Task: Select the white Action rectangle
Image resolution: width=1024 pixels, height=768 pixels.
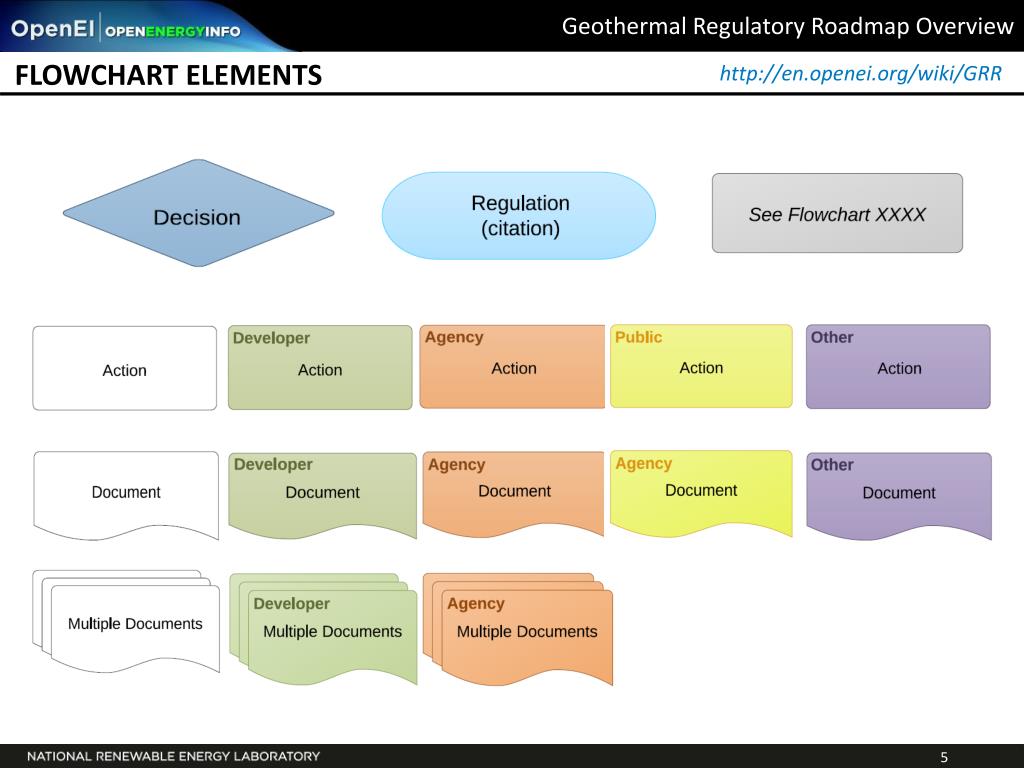Action: click(x=125, y=368)
